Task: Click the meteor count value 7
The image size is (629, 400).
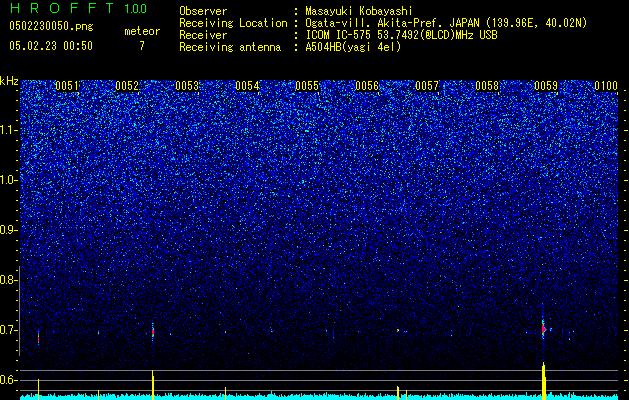Action: [x=142, y=46]
